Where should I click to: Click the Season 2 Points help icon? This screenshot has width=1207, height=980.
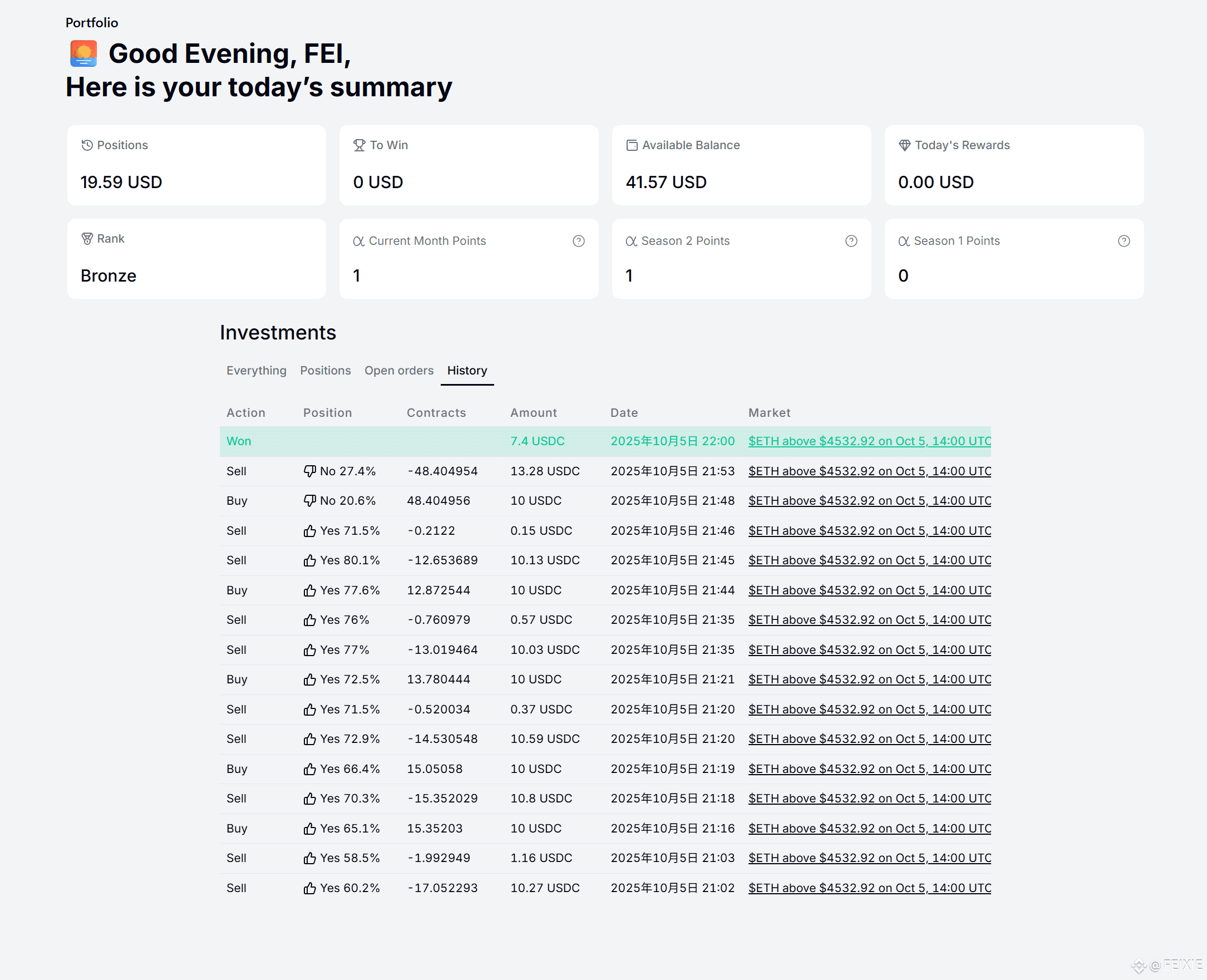851,241
